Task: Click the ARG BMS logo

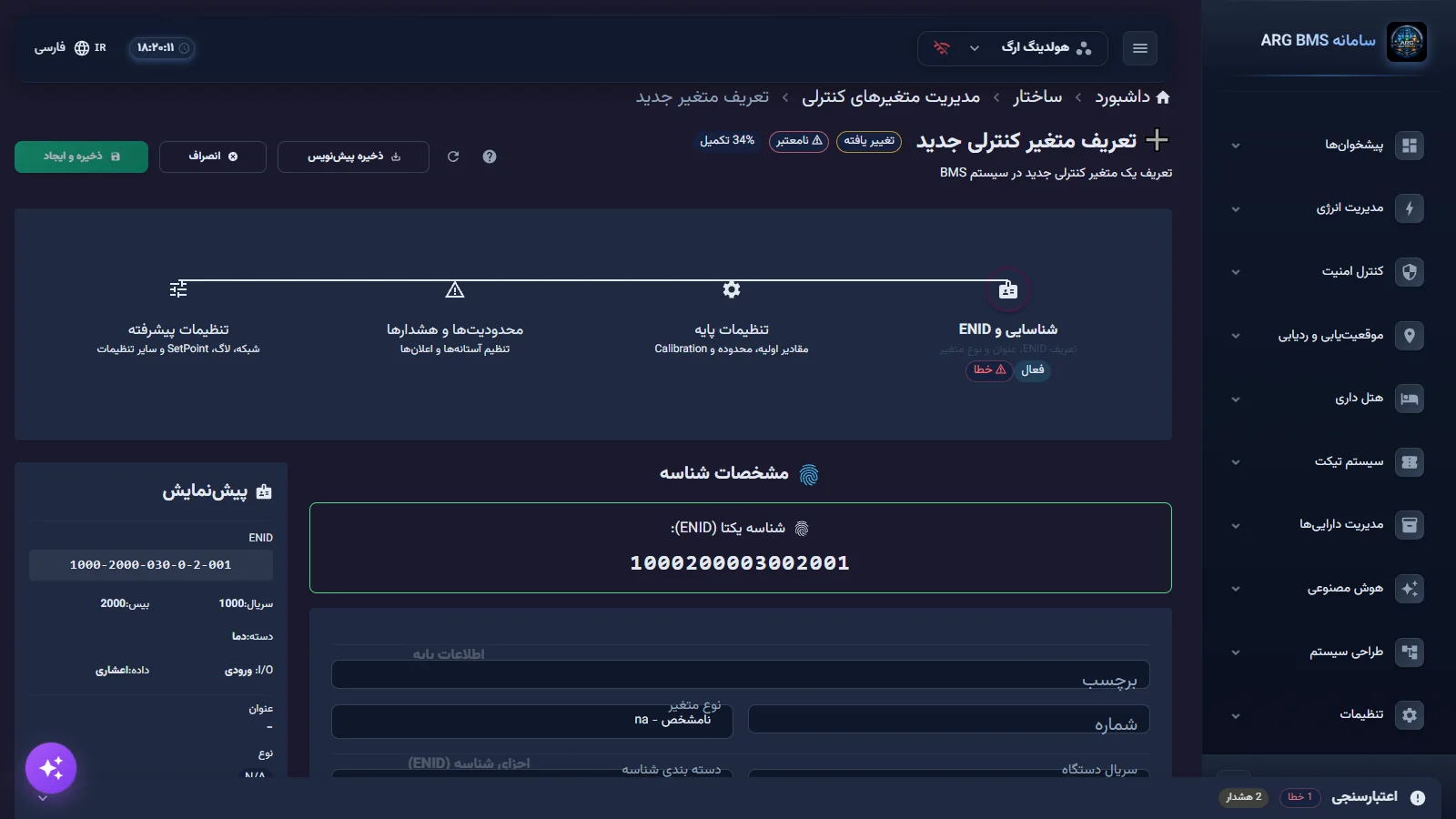Action: (1407, 42)
